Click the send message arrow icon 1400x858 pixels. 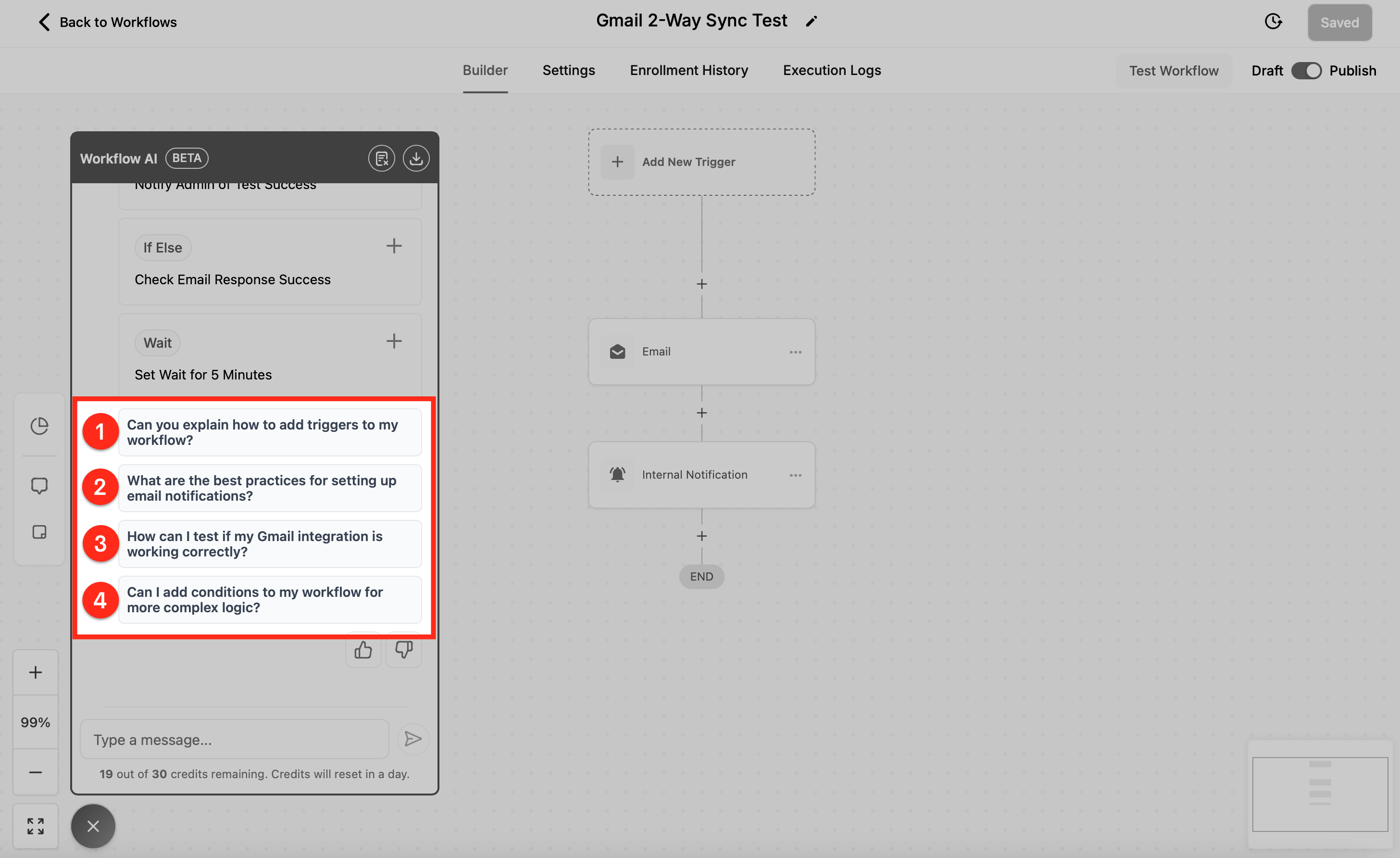pos(412,739)
